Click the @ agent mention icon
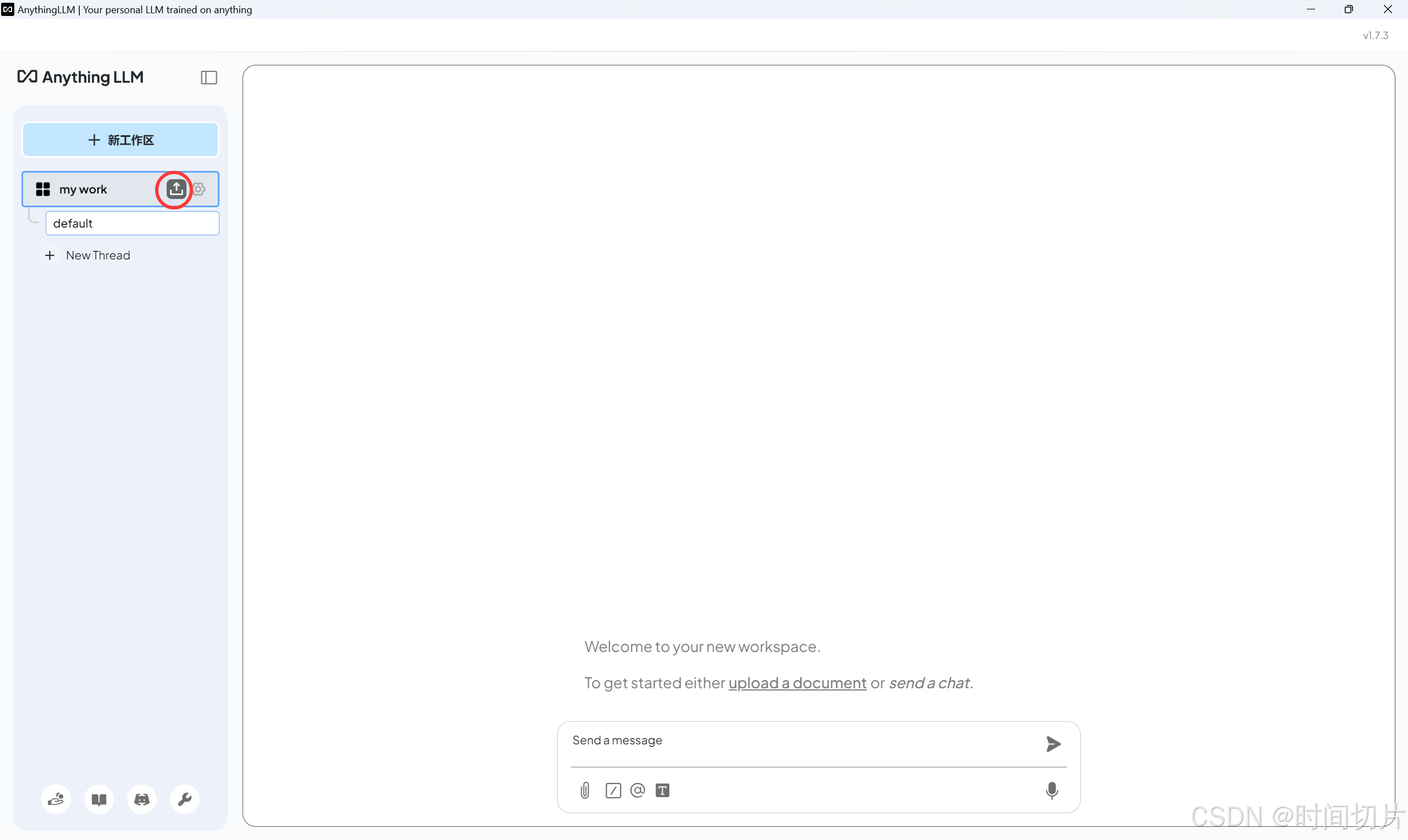1408x840 pixels. click(x=637, y=790)
